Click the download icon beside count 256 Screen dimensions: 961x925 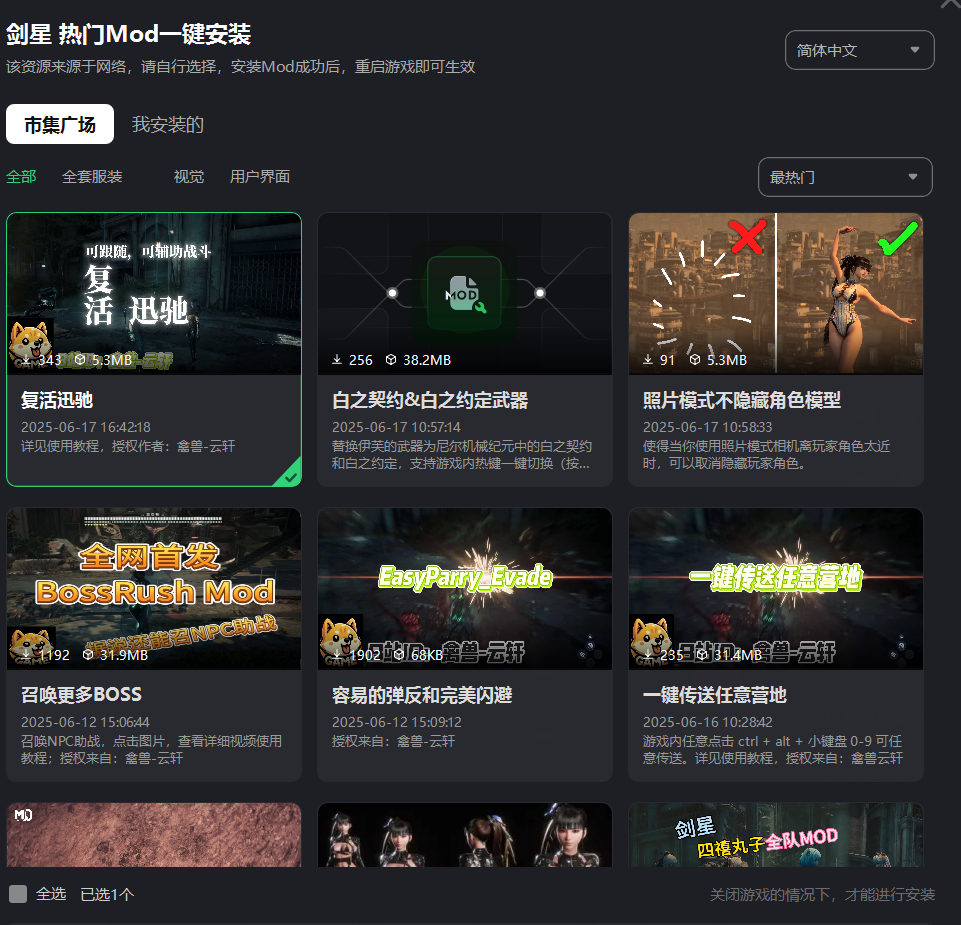point(337,360)
